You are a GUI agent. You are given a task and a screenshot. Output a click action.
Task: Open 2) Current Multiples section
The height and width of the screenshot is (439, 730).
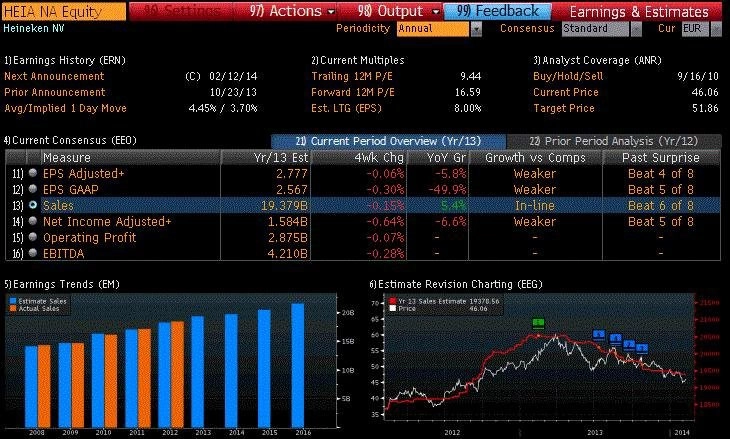tap(358, 60)
